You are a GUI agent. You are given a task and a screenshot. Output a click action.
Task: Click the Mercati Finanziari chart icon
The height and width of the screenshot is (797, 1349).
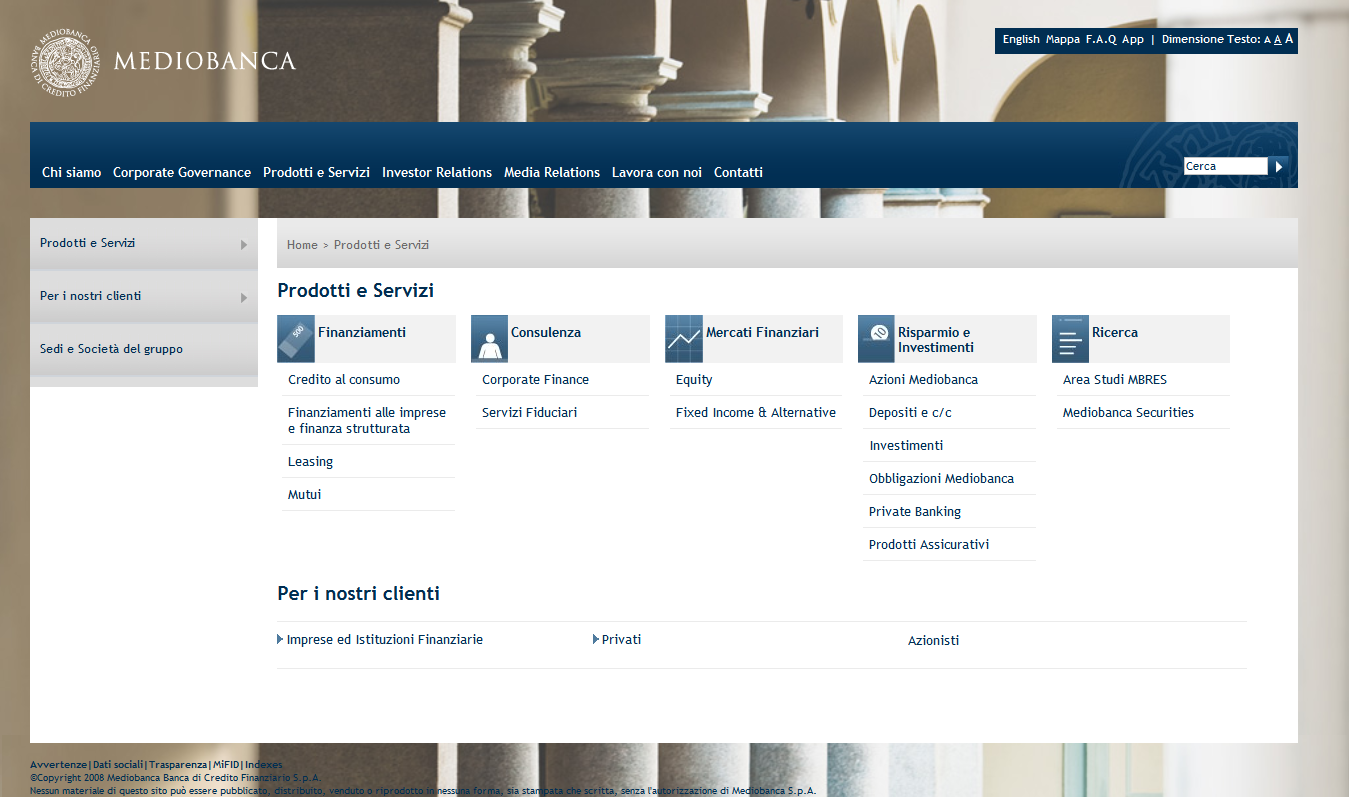tap(684, 339)
